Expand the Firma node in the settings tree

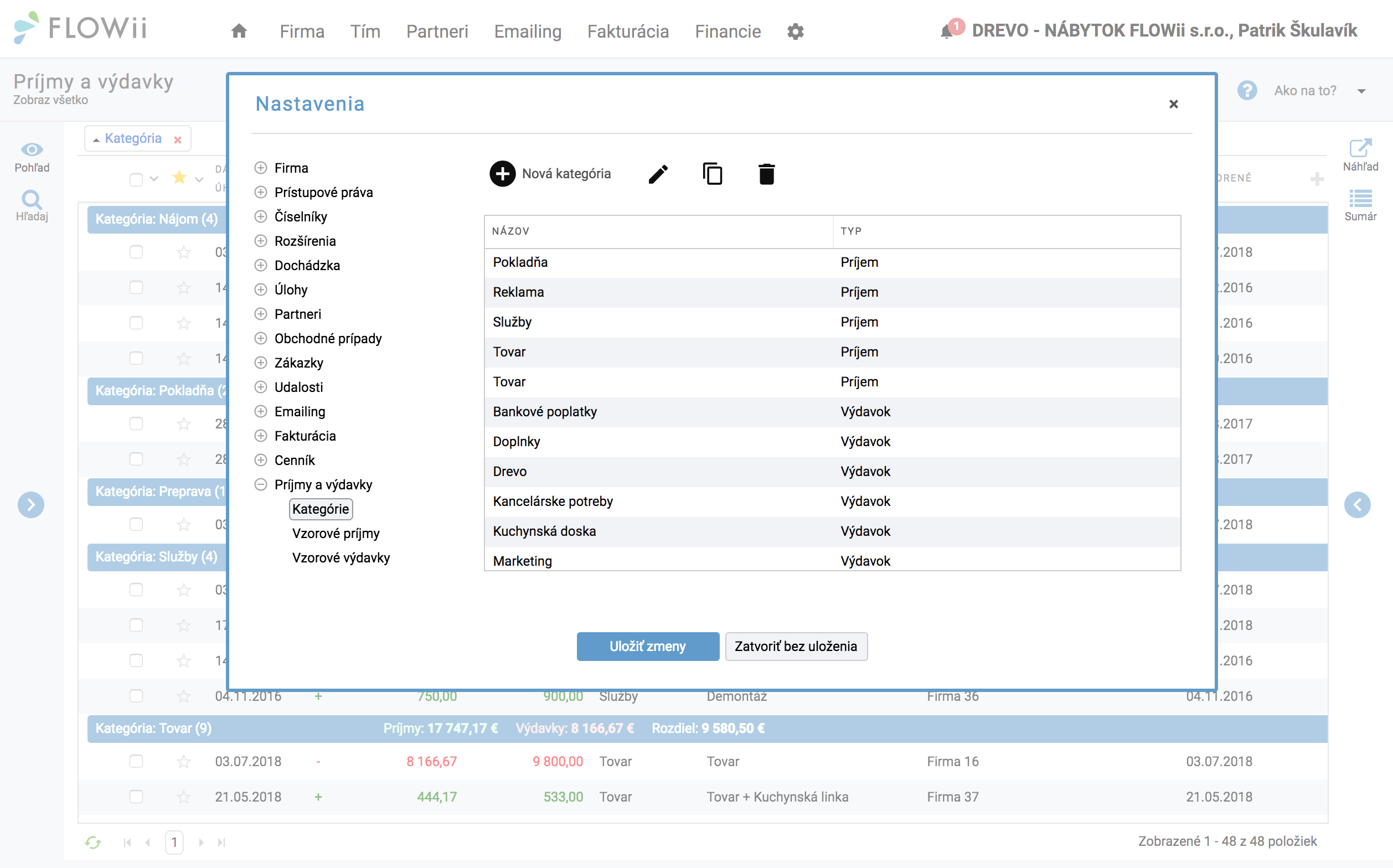(261, 168)
